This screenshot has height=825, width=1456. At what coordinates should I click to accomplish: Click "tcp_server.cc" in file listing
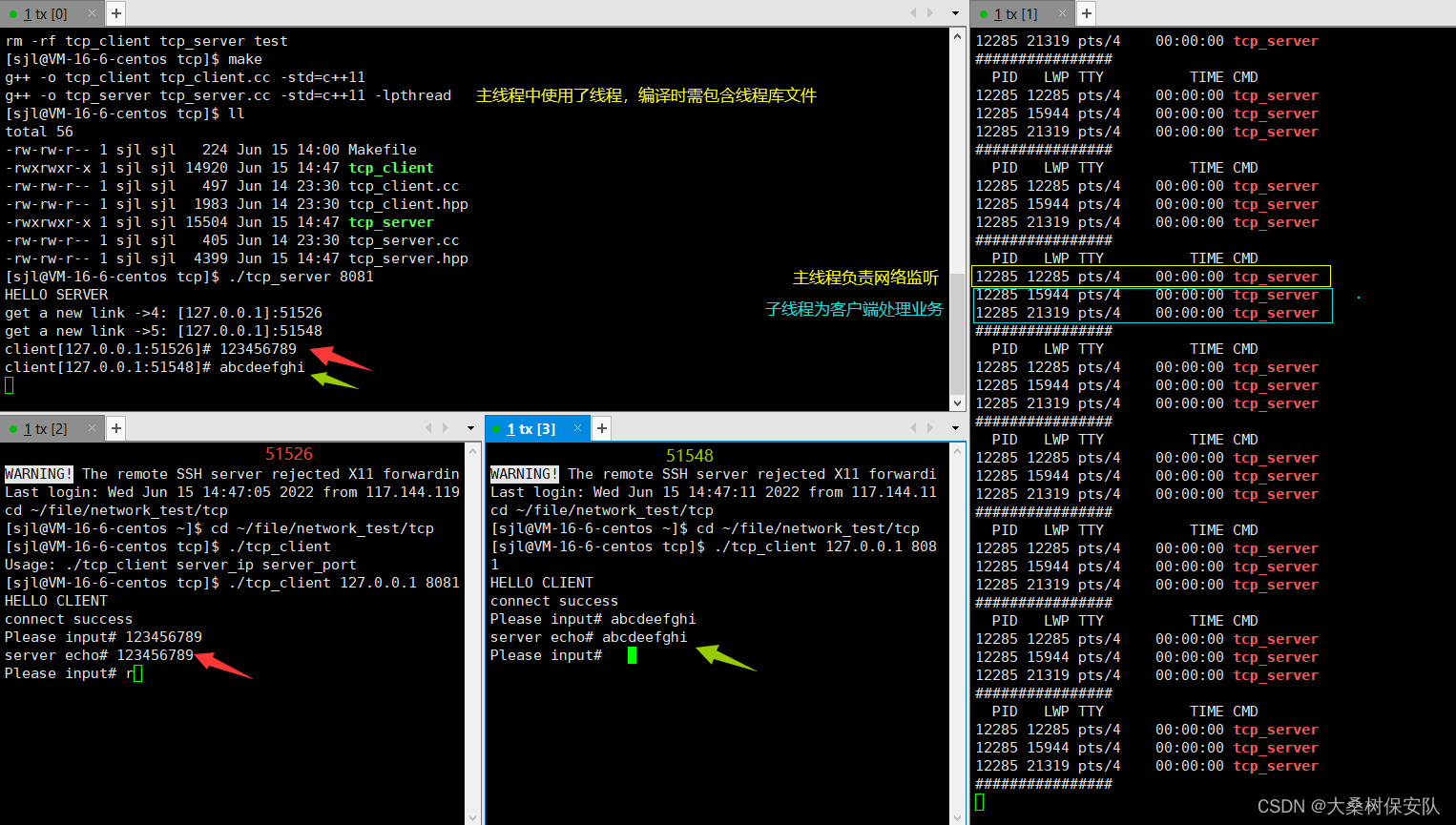pyautogui.click(x=404, y=240)
